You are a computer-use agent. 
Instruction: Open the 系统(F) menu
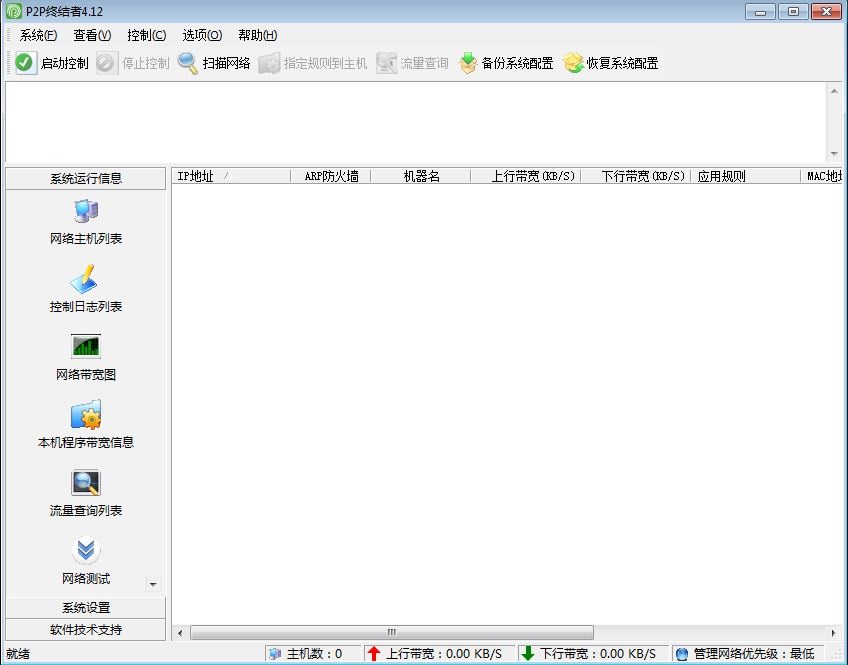tap(38, 35)
